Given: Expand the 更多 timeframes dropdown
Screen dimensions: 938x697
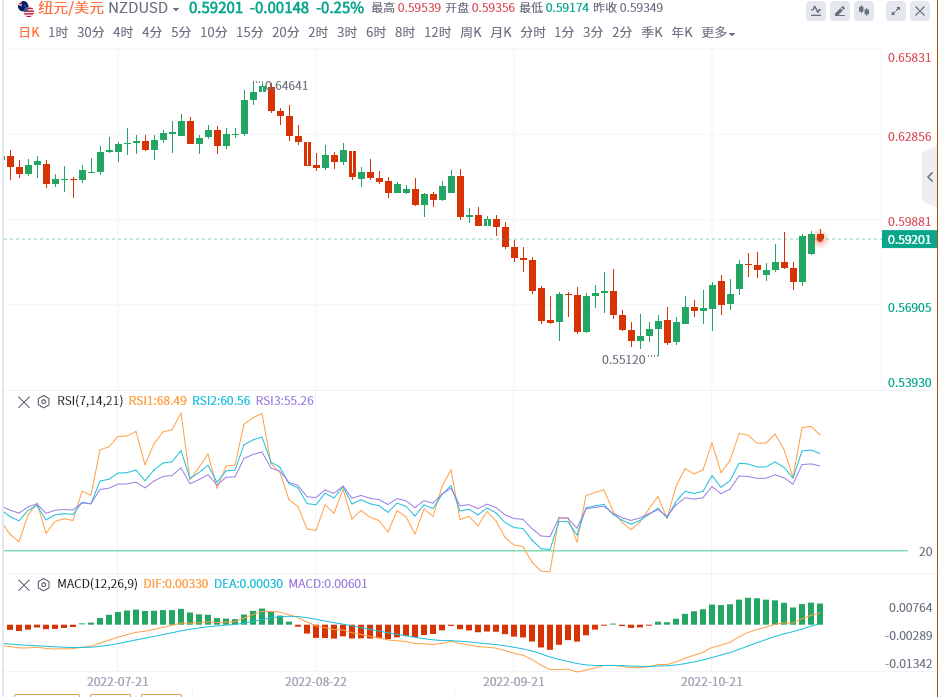Looking at the screenshot, I should [x=718, y=33].
